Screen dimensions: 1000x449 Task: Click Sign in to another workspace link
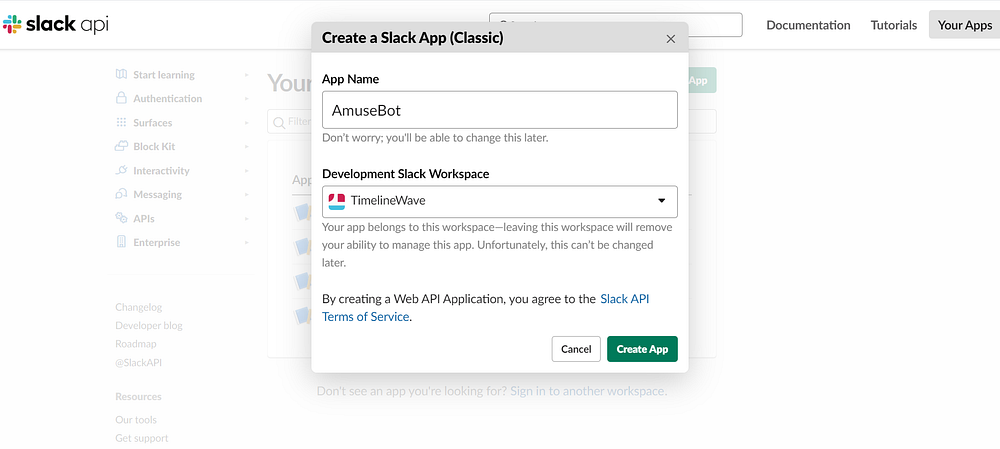click(x=587, y=391)
